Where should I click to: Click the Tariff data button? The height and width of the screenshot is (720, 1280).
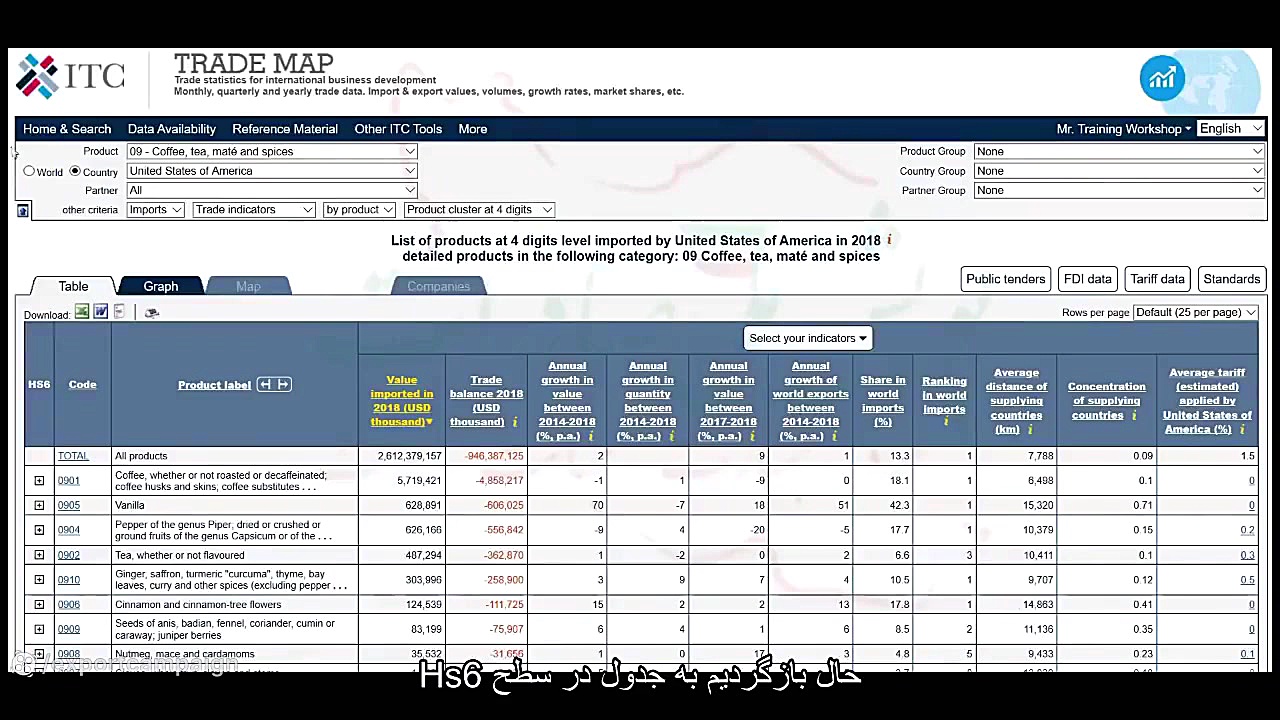click(x=1158, y=279)
